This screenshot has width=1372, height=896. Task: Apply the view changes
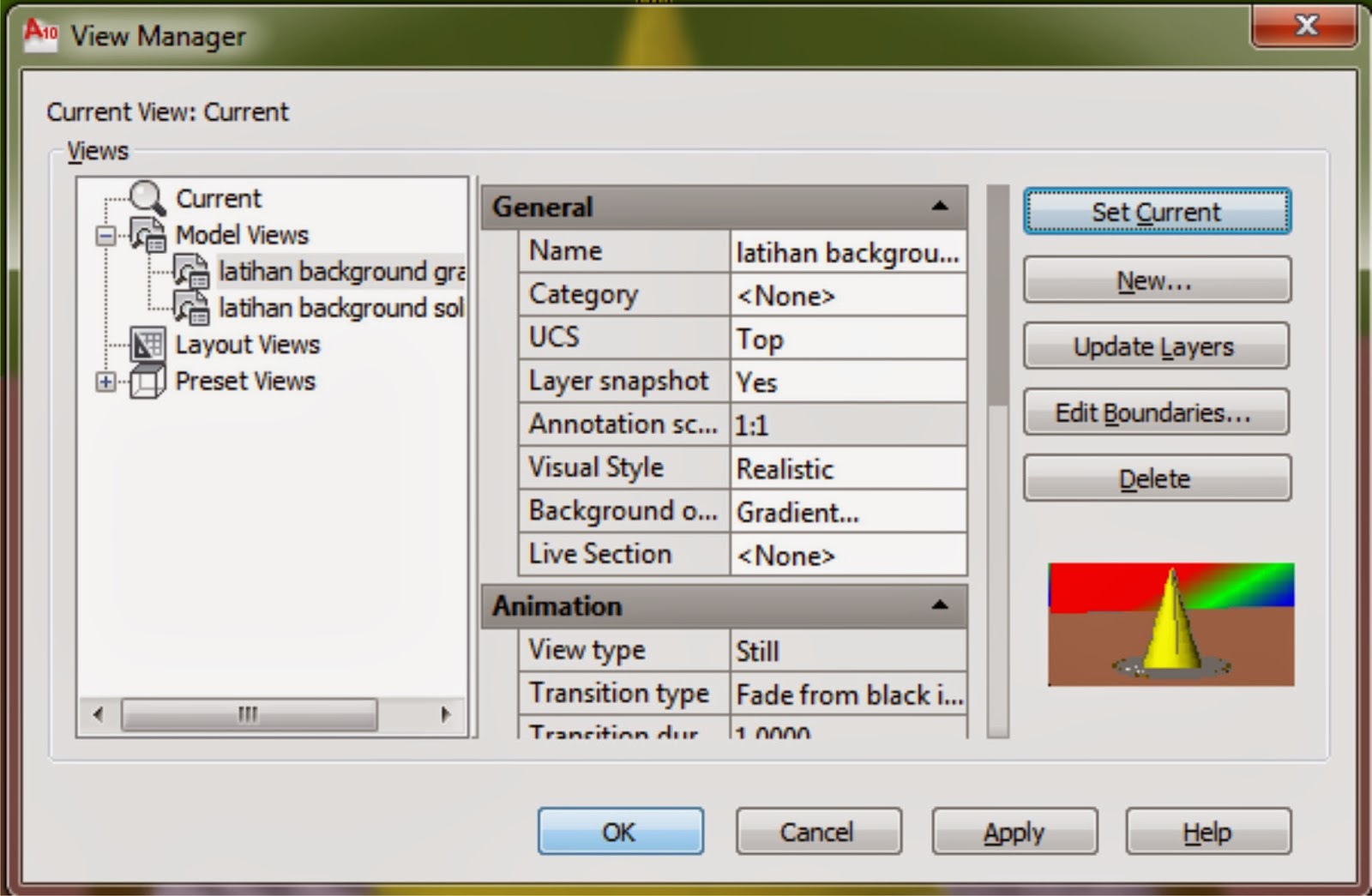click(1014, 831)
